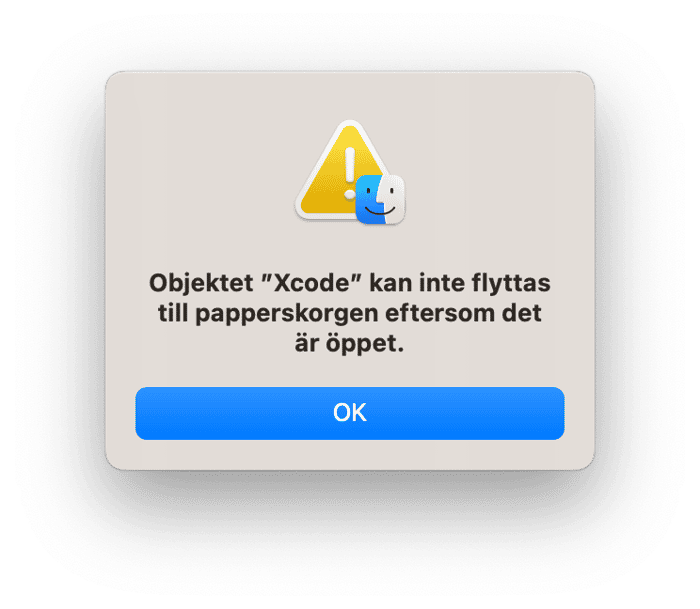Click the word "papperskorgen" in the alert
Screen dimensions: 700x609
287,313
